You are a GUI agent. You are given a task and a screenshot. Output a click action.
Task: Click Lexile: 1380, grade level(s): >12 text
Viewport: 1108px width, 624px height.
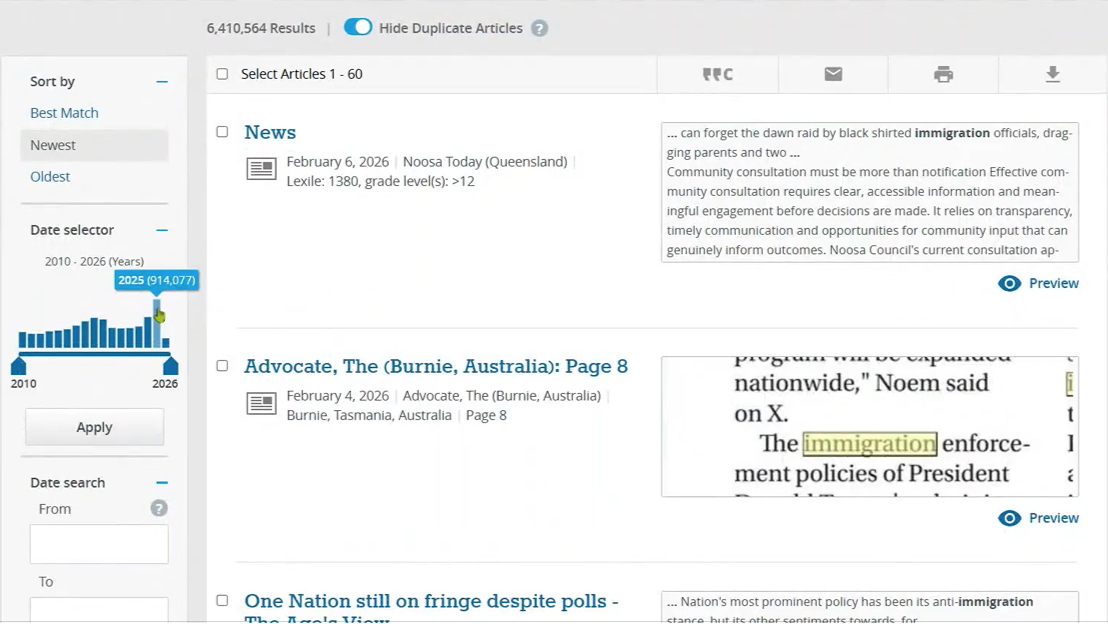380,182
